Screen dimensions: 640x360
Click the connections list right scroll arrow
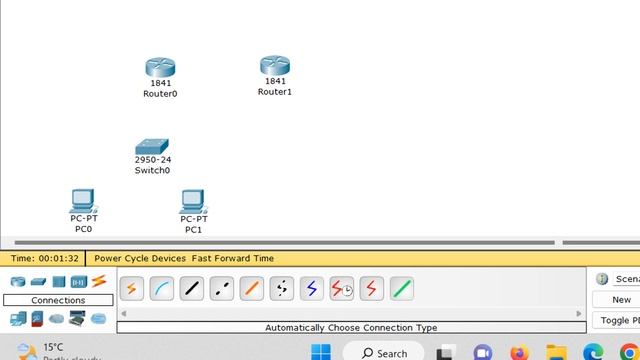click(579, 313)
